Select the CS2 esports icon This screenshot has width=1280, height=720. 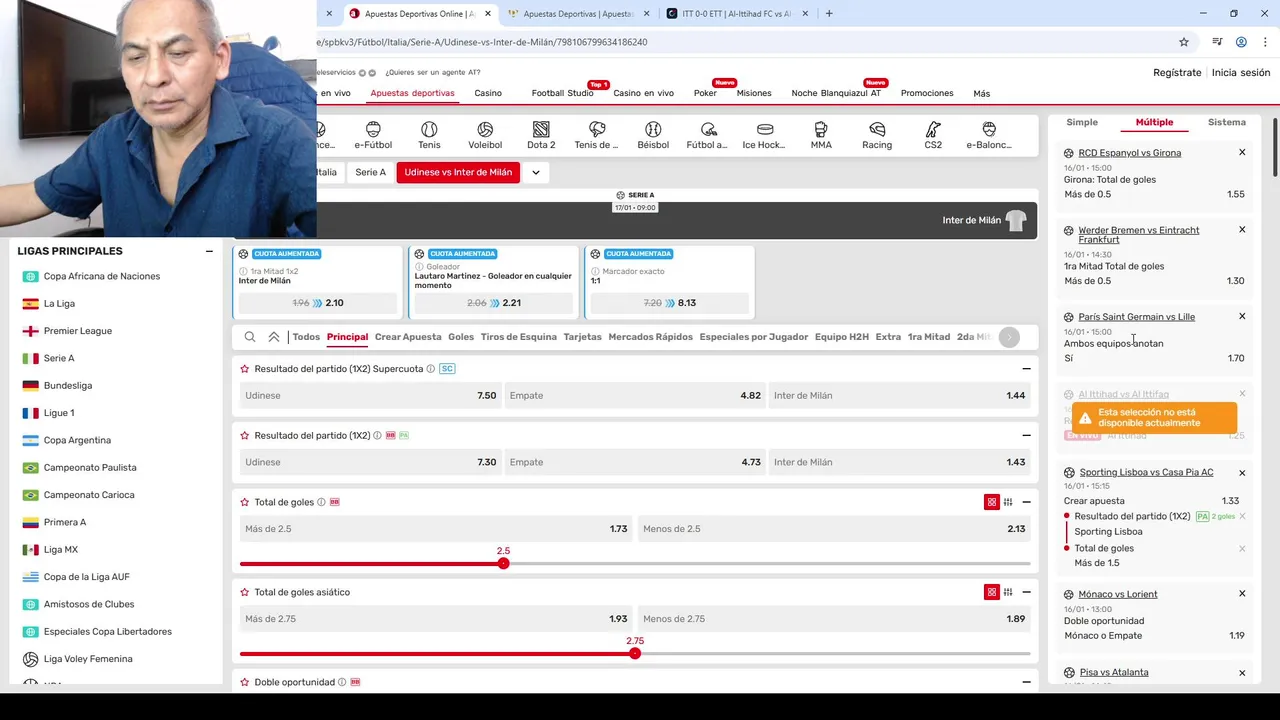click(x=933, y=135)
